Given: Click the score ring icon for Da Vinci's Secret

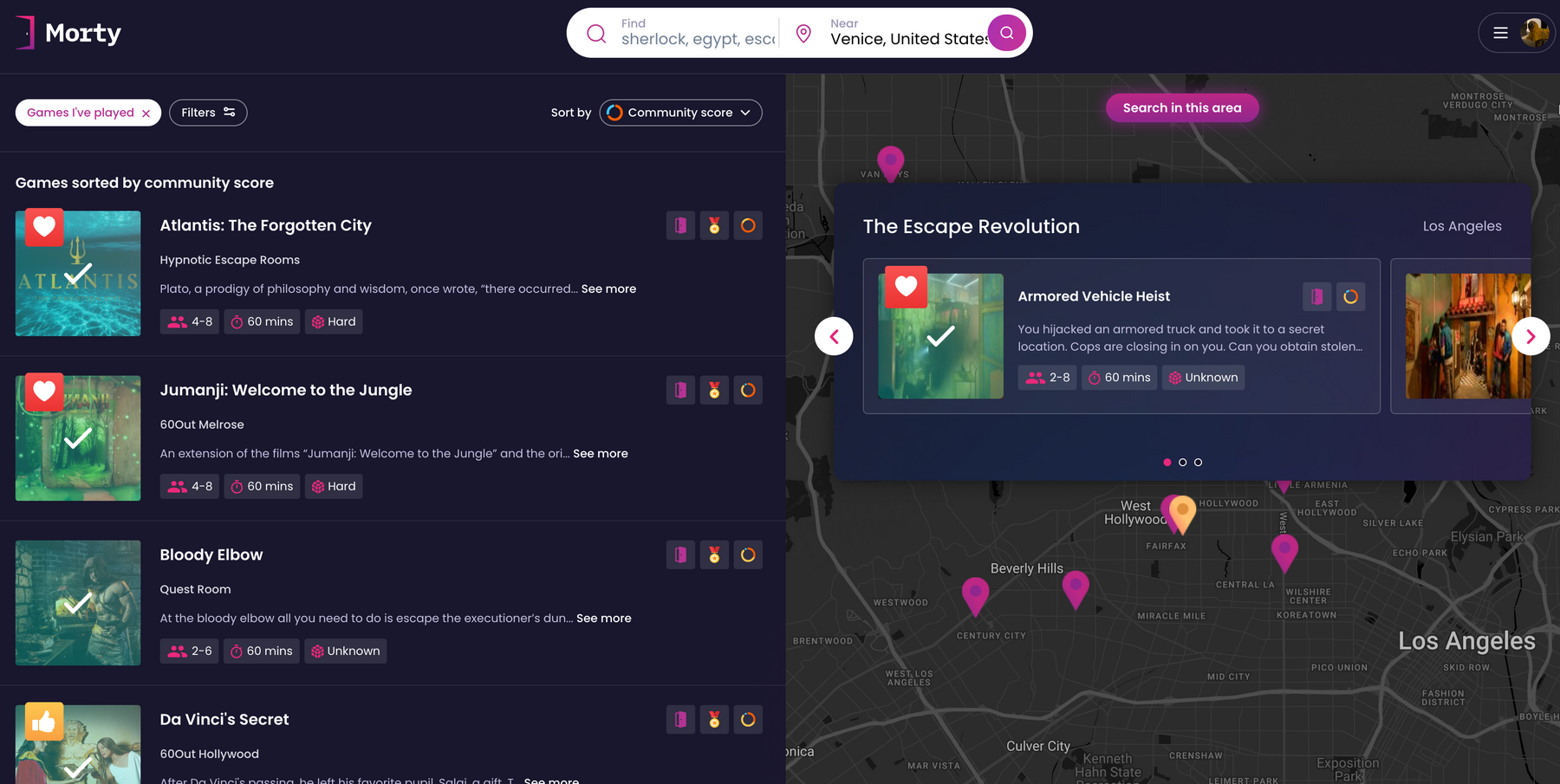Looking at the screenshot, I should (x=748, y=719).
